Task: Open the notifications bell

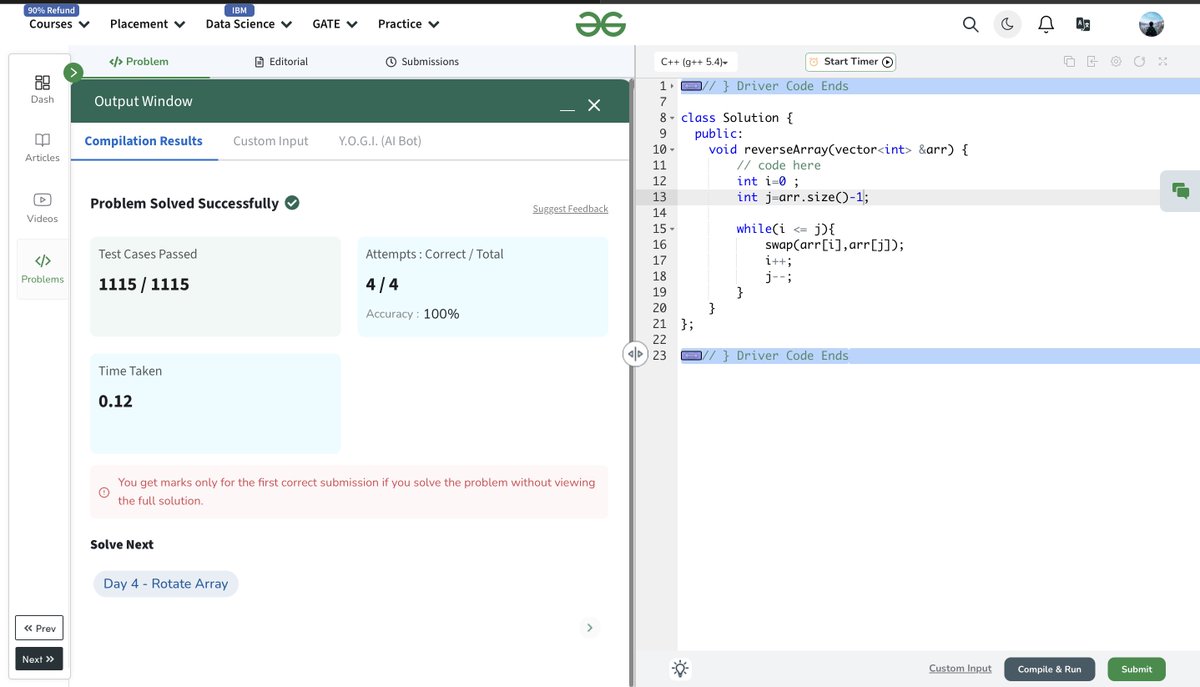Action: click(x=1045, y=24)
